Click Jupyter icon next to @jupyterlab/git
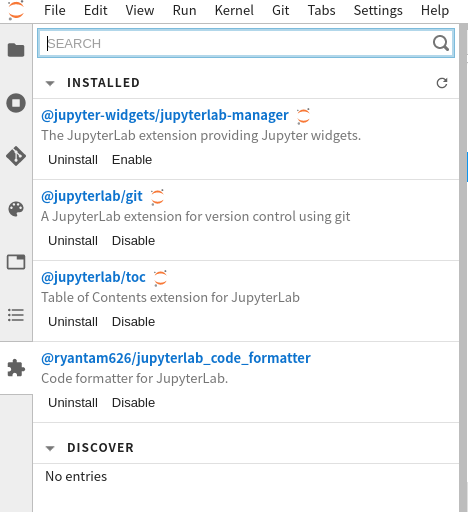The width and height of the screenshot is (468, 512). pos(157,197)
